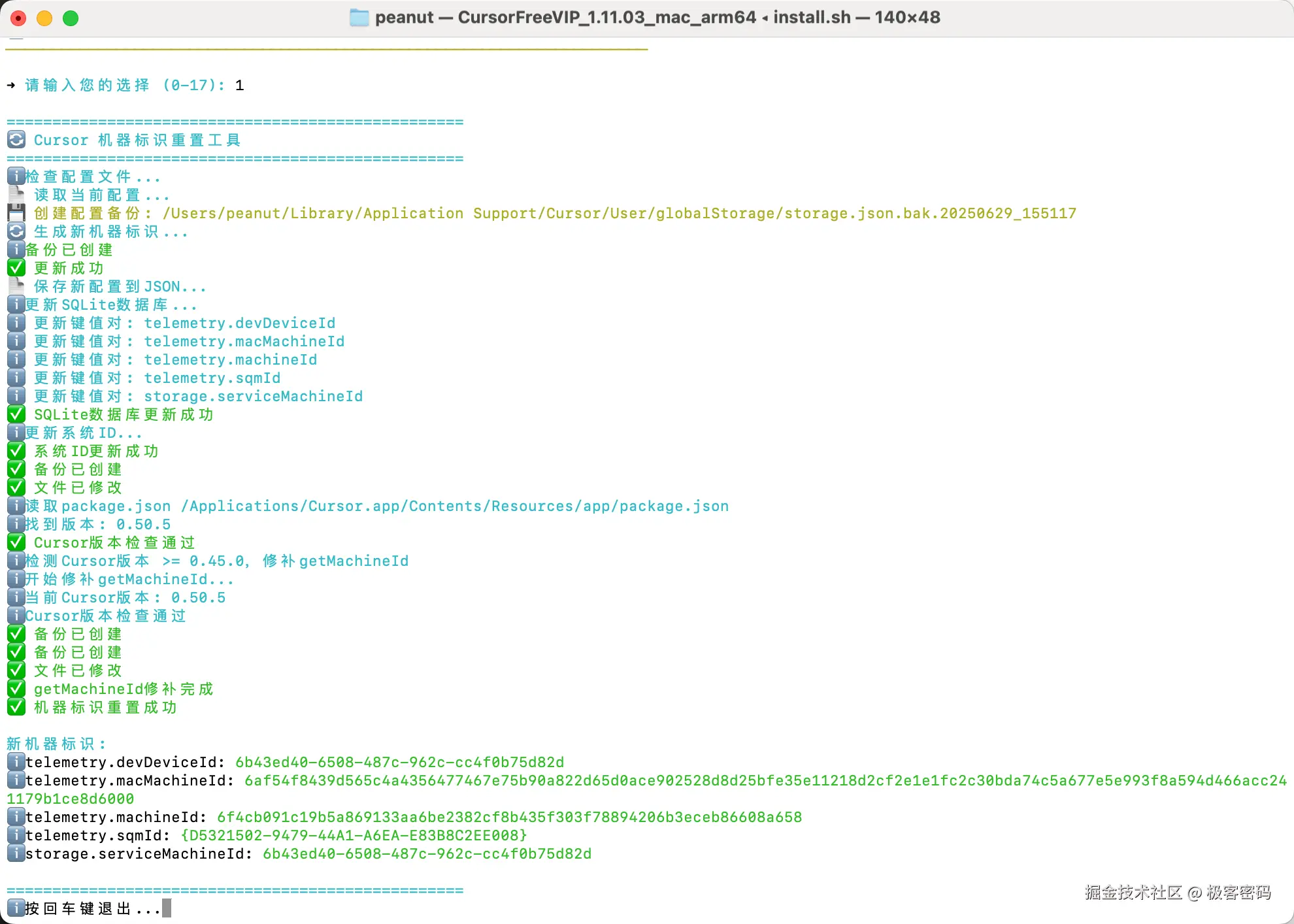Click the package.json path in Cursor.app
Screen dimensions: 1294x924
tap(455, 506)
